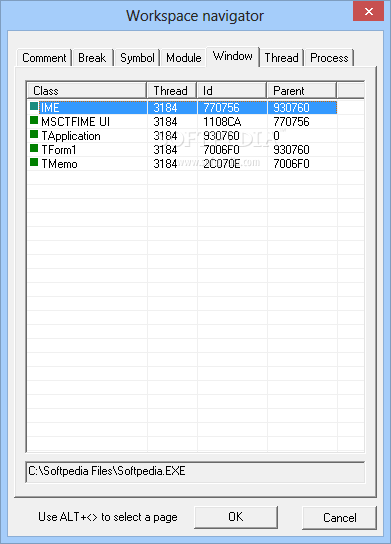391x544 pixels.
Task: Click the Id cell 7006F0 of TForm1
Action: pyautogui.click(x=221, y=150)
